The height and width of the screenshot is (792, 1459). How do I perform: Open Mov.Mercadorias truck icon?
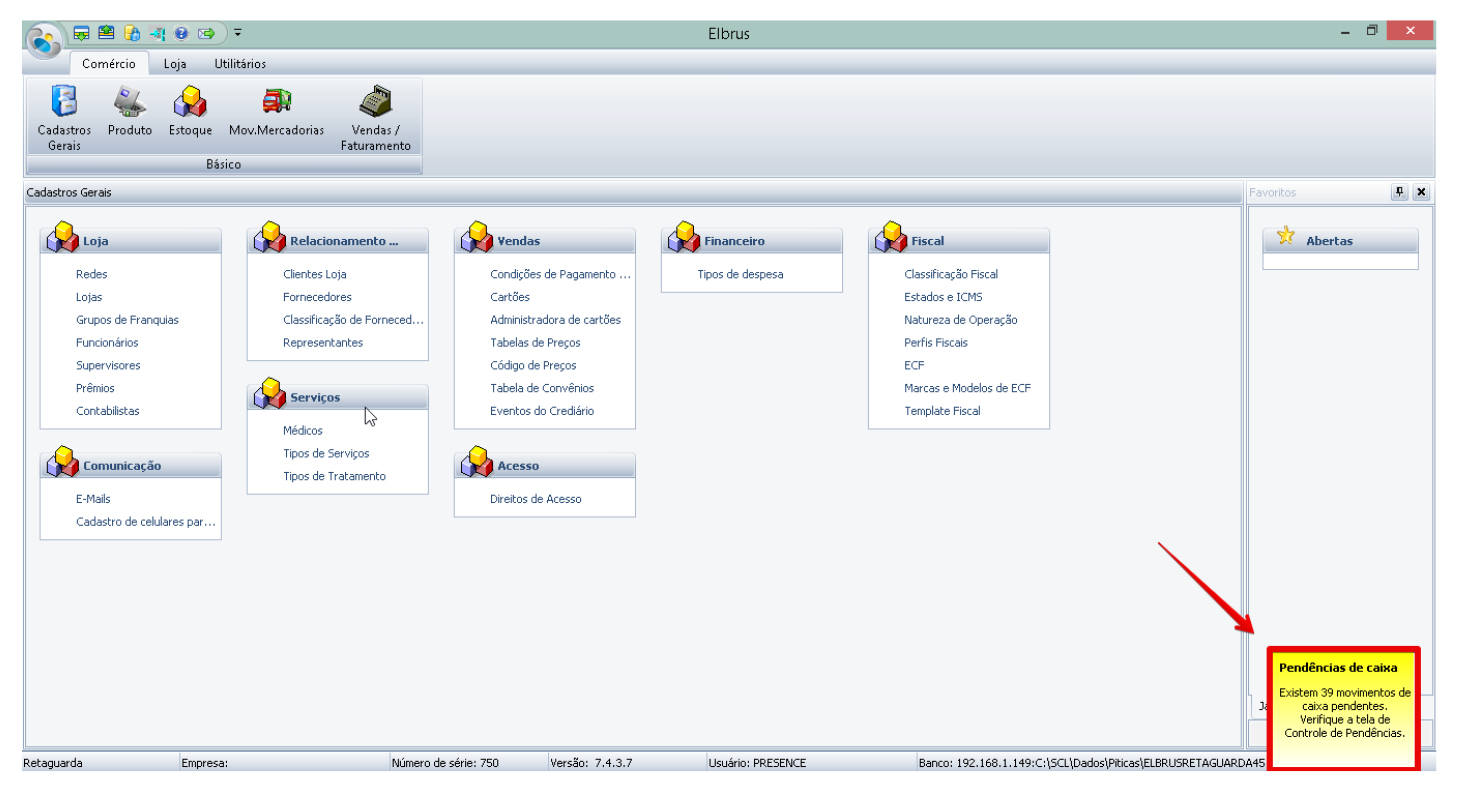[x=276, y=112]
